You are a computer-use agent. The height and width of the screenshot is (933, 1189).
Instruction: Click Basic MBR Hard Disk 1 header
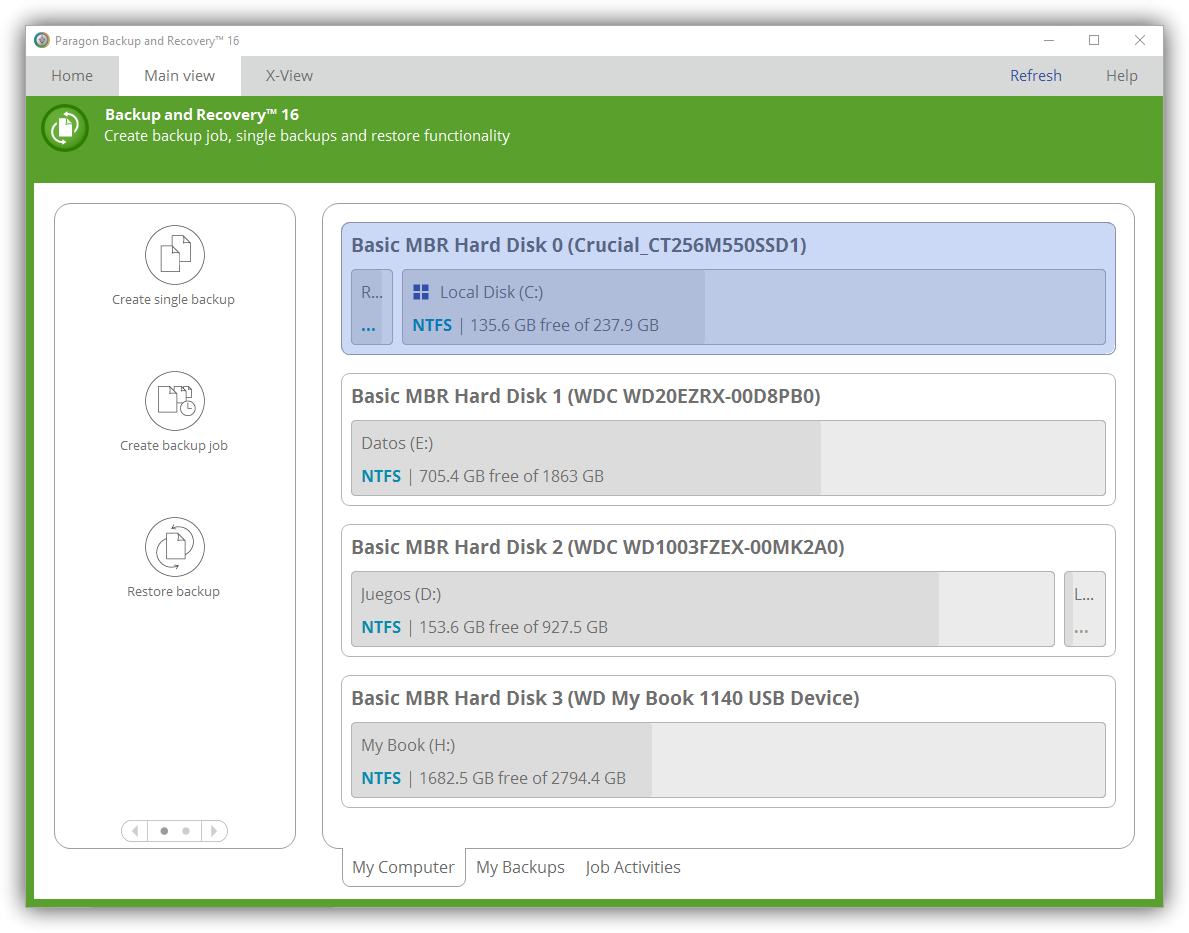pyautogui.click(x=585, y=396)
